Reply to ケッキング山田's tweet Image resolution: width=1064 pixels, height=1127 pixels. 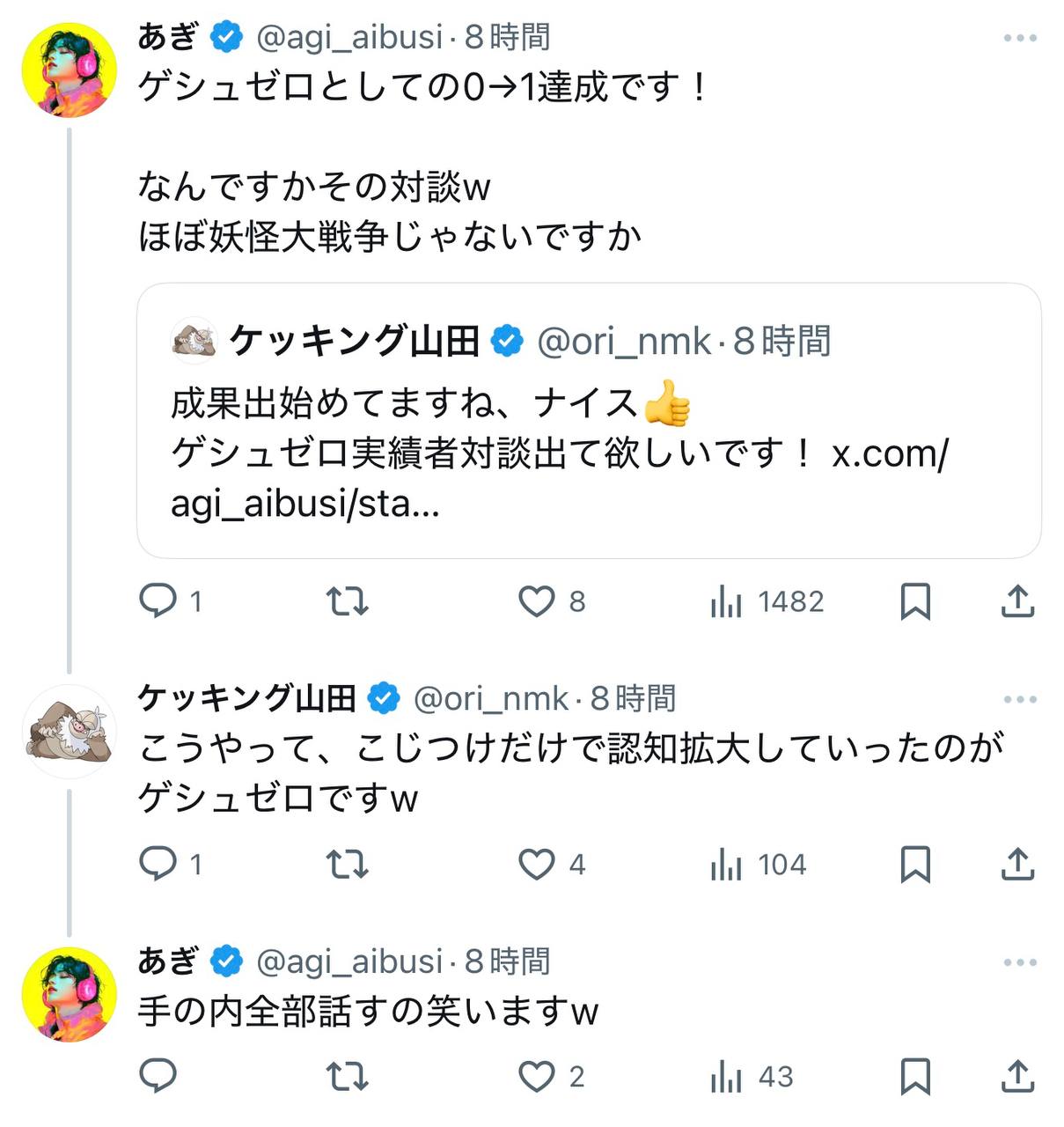point(159,864)
